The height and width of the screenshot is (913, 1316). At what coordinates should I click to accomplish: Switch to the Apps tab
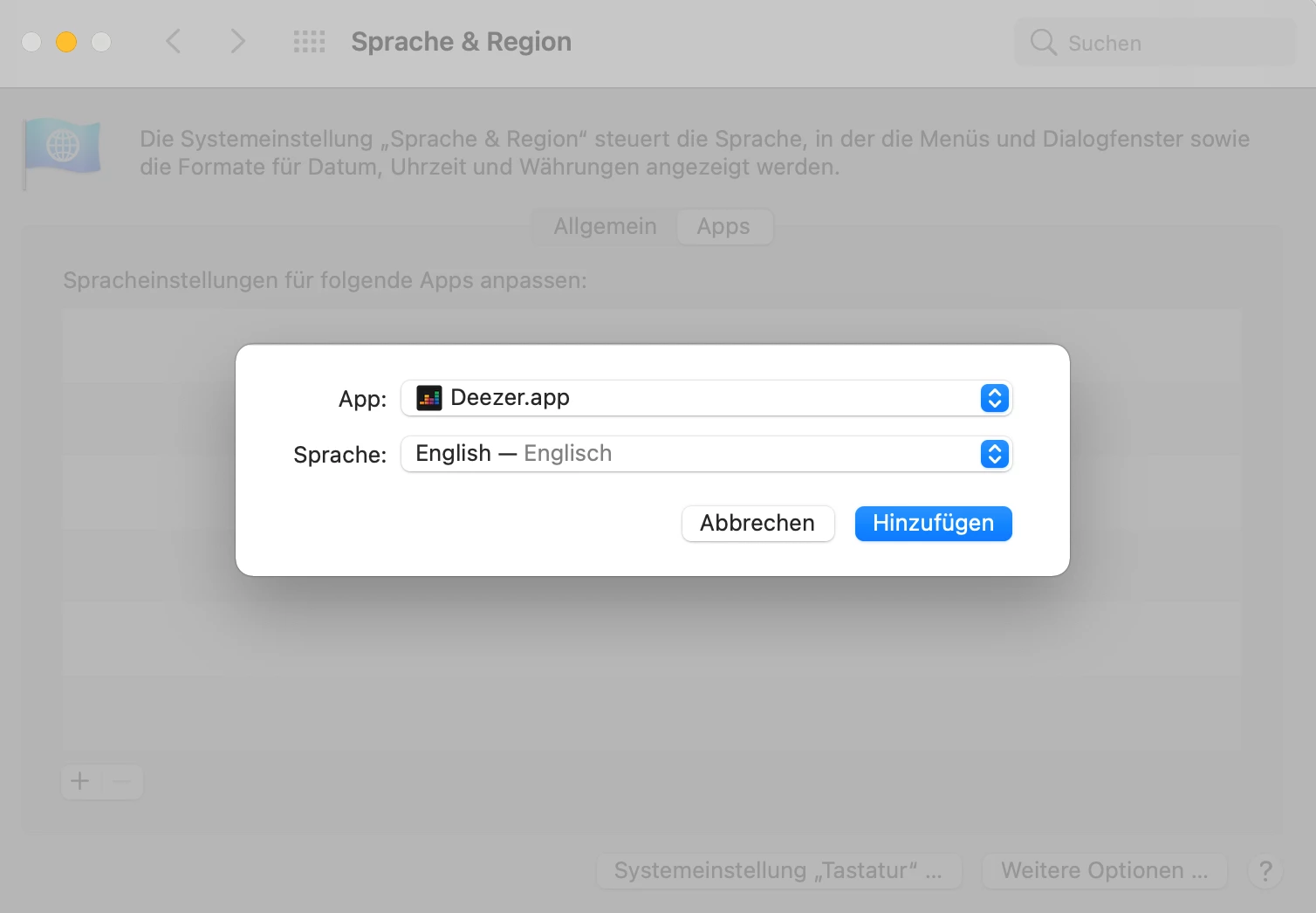pyautogui.click(x=723, y=227)
